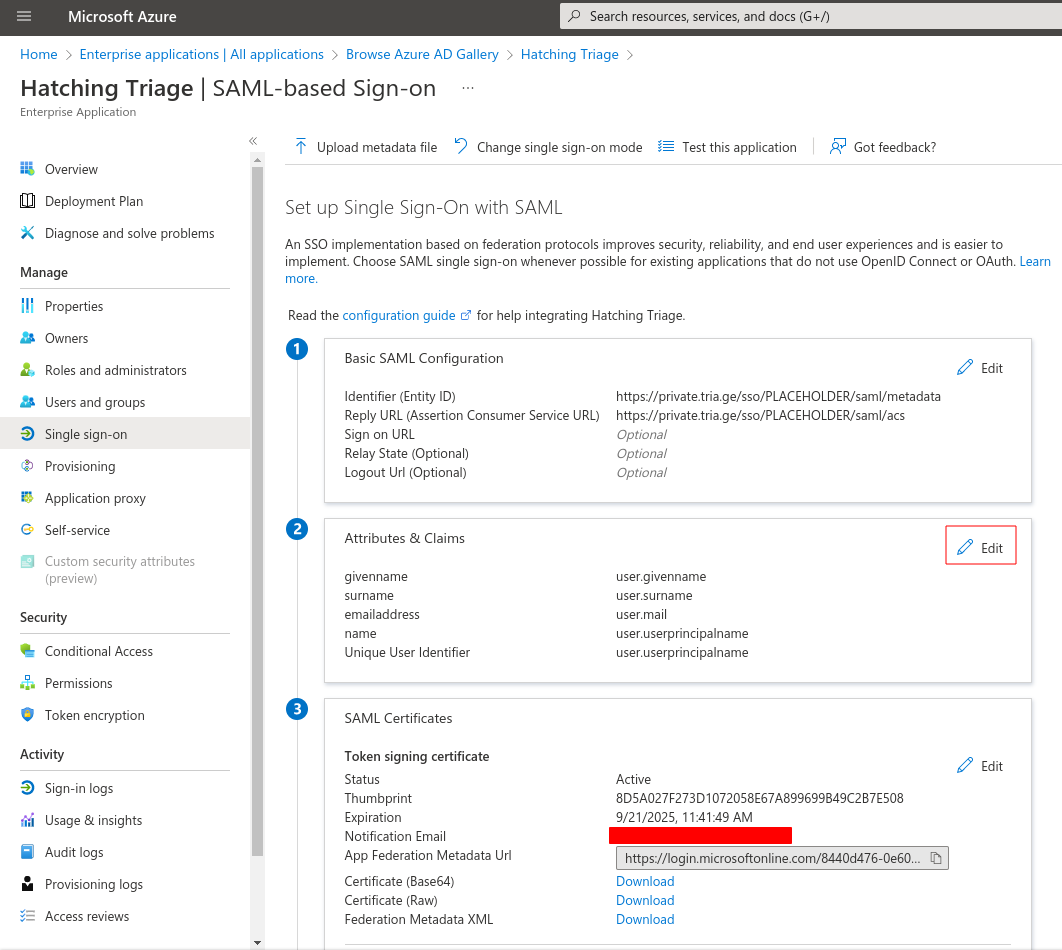Collapse the left navigation sidebar
The height and width of the screenshot is (950, 1062).
pyautogui.click(x=253, y=141)
